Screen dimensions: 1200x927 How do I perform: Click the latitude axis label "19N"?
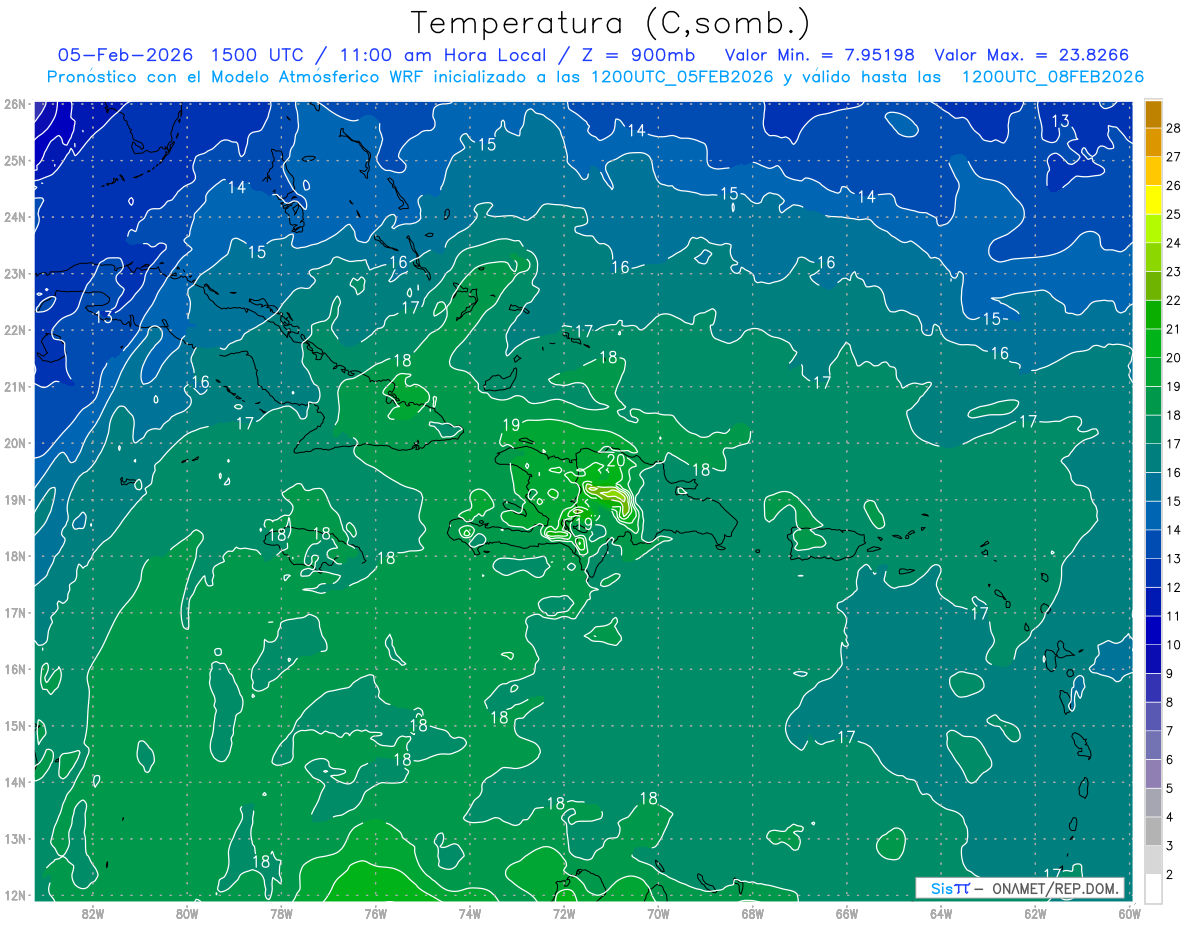point(15,500)
